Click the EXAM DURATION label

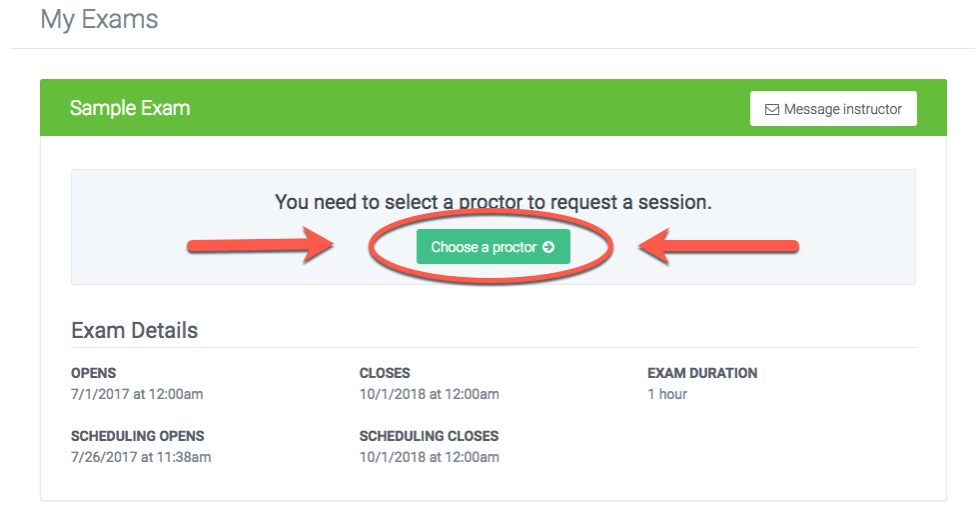[702, 373]
